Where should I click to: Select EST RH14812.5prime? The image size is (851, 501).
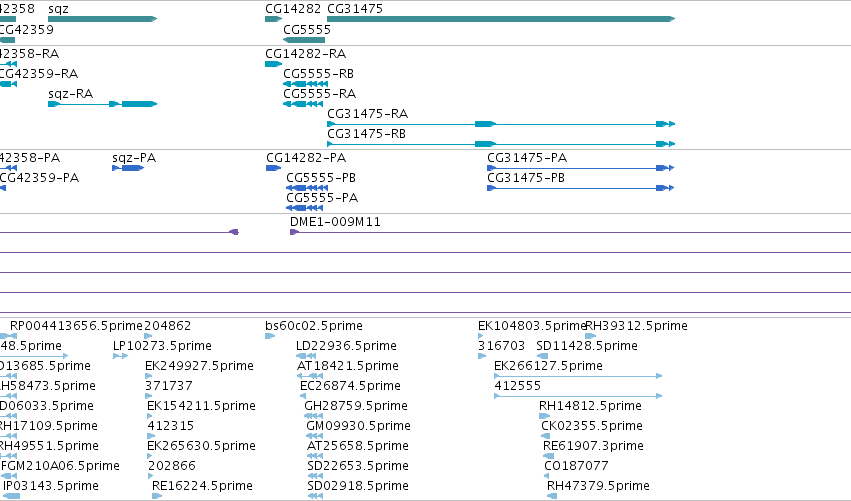590,406
